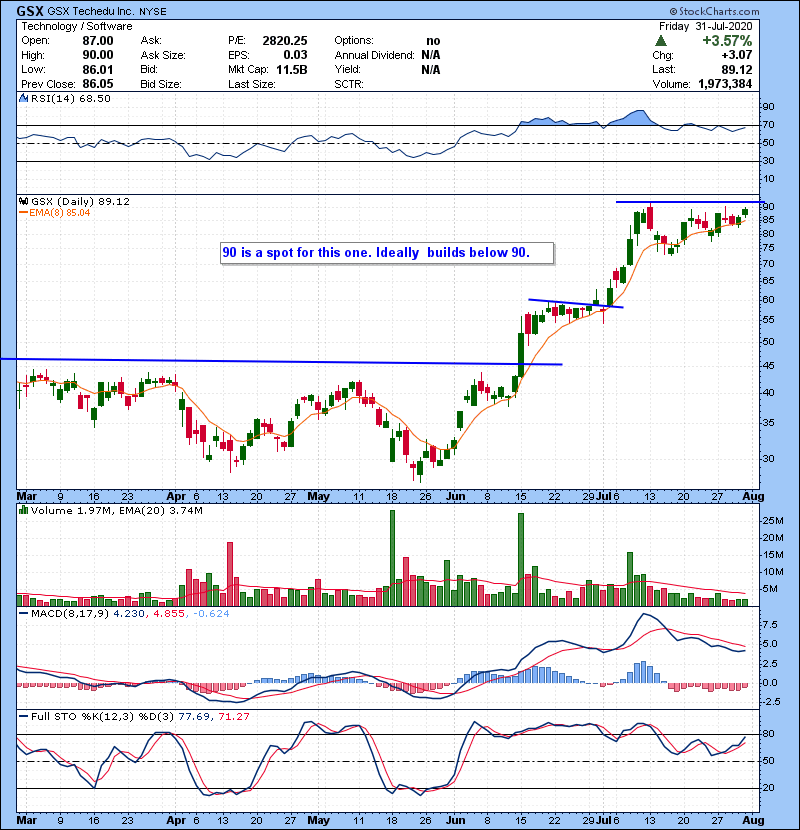Click the Technology / Software sector label
The image size is (800, 830).
pyautogui.click(x=77, y=26)
